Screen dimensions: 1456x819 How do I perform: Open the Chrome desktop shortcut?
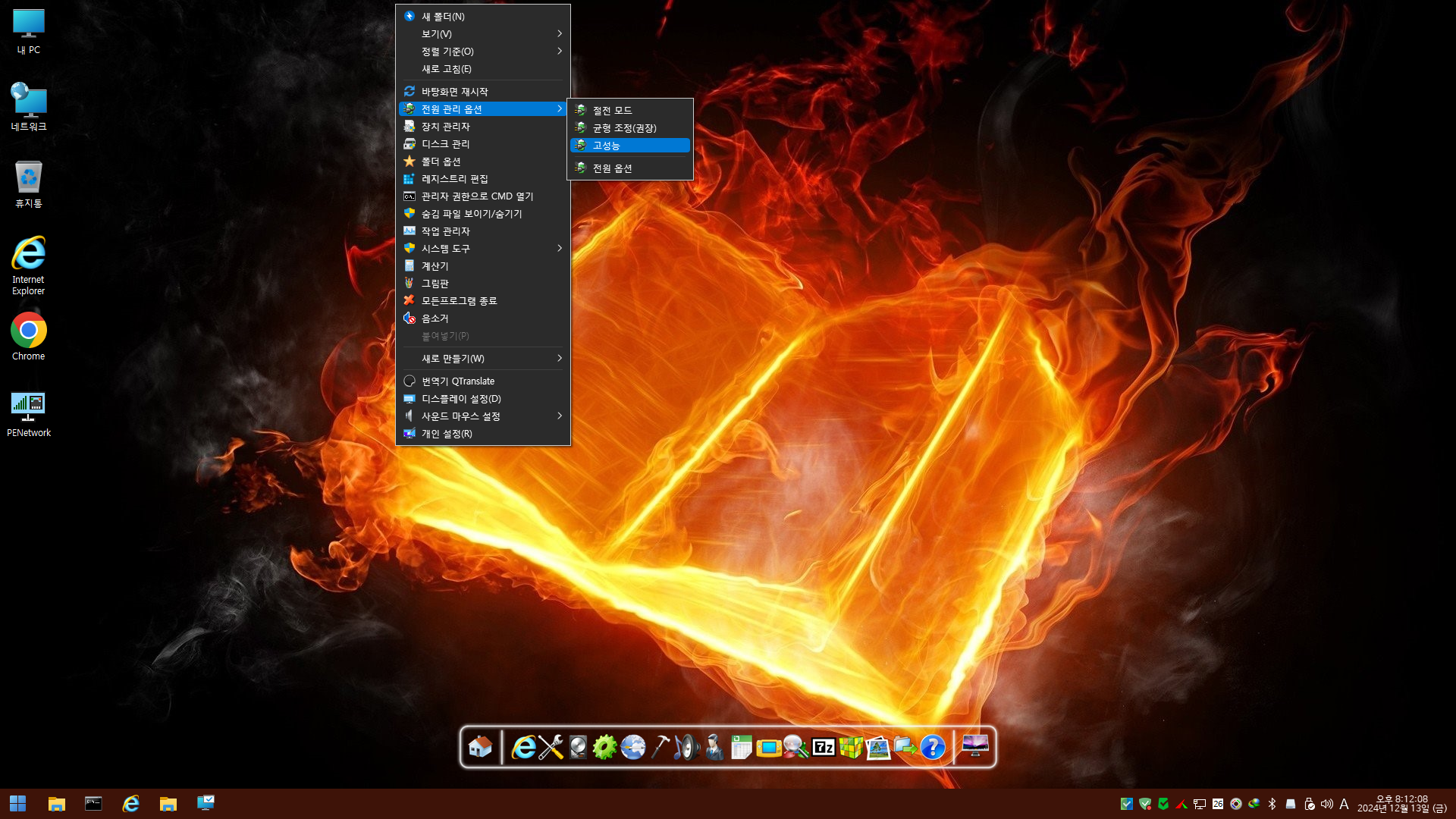[x=29, y=337]
